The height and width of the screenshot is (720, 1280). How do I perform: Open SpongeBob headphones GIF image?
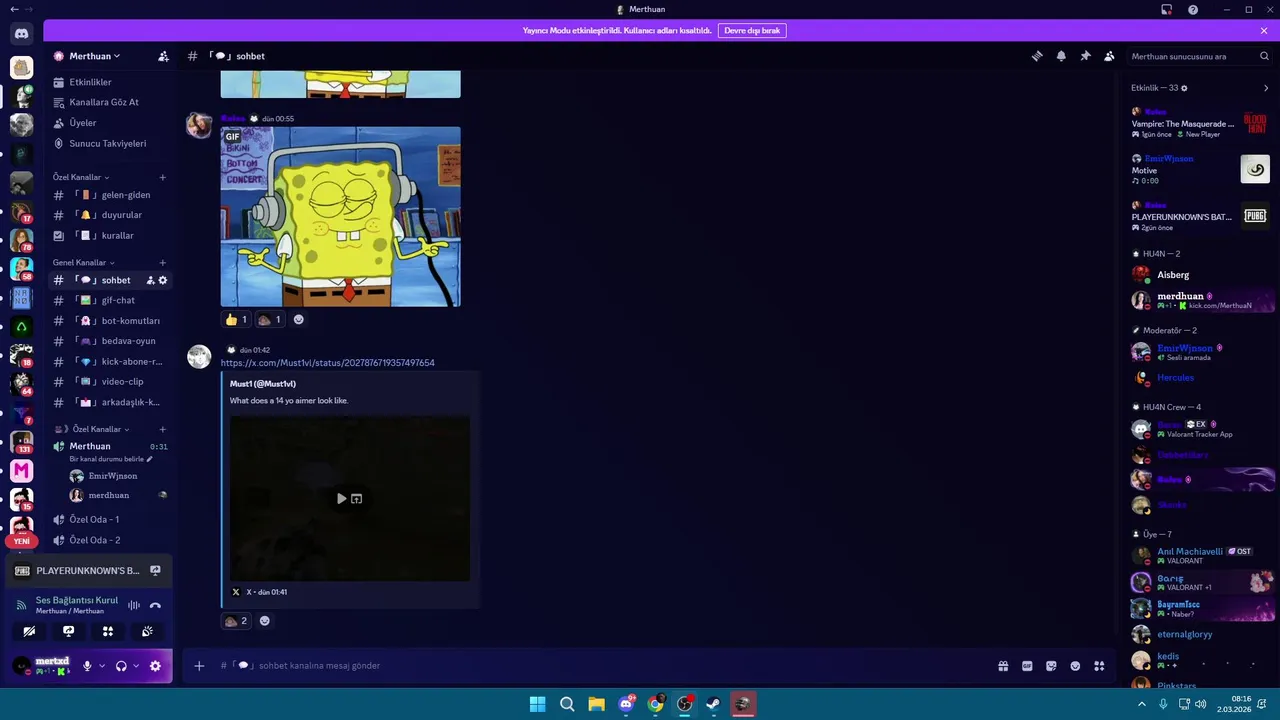[x=340, y=216]
